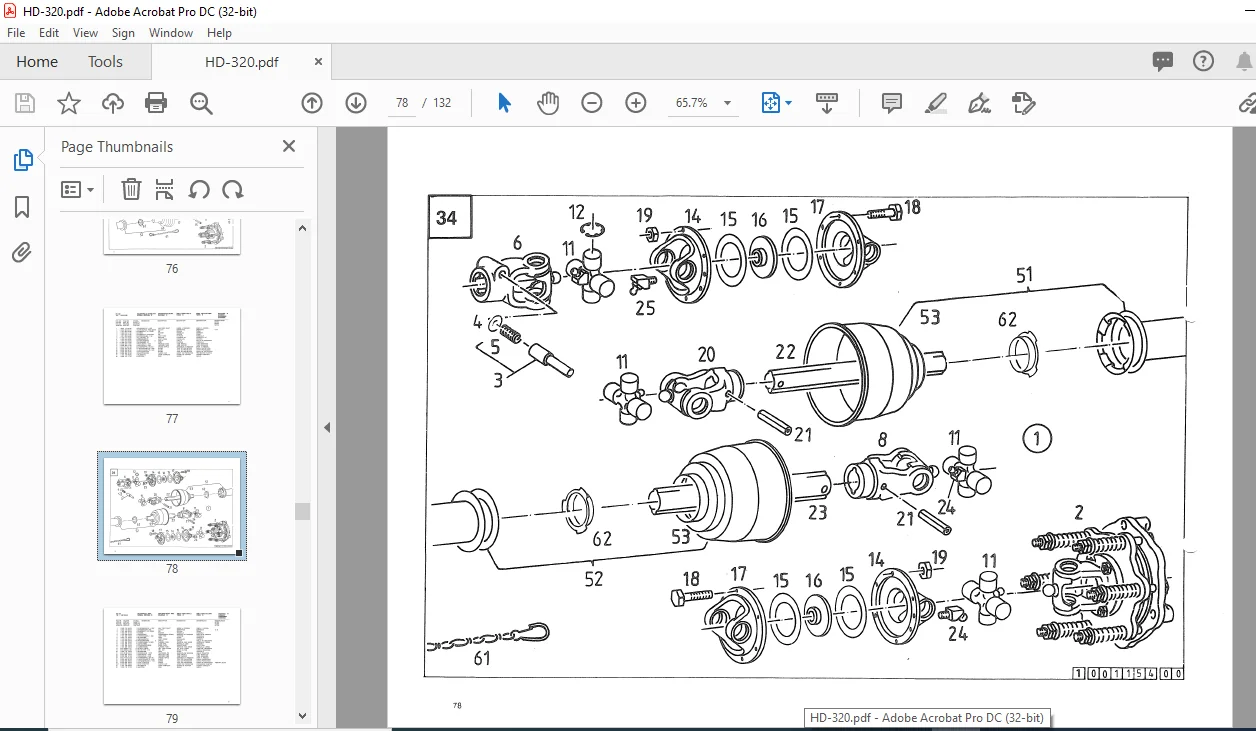This screenshot has width=1256, height=731.
Task: Switch to the Home tab
Action: 37,61
